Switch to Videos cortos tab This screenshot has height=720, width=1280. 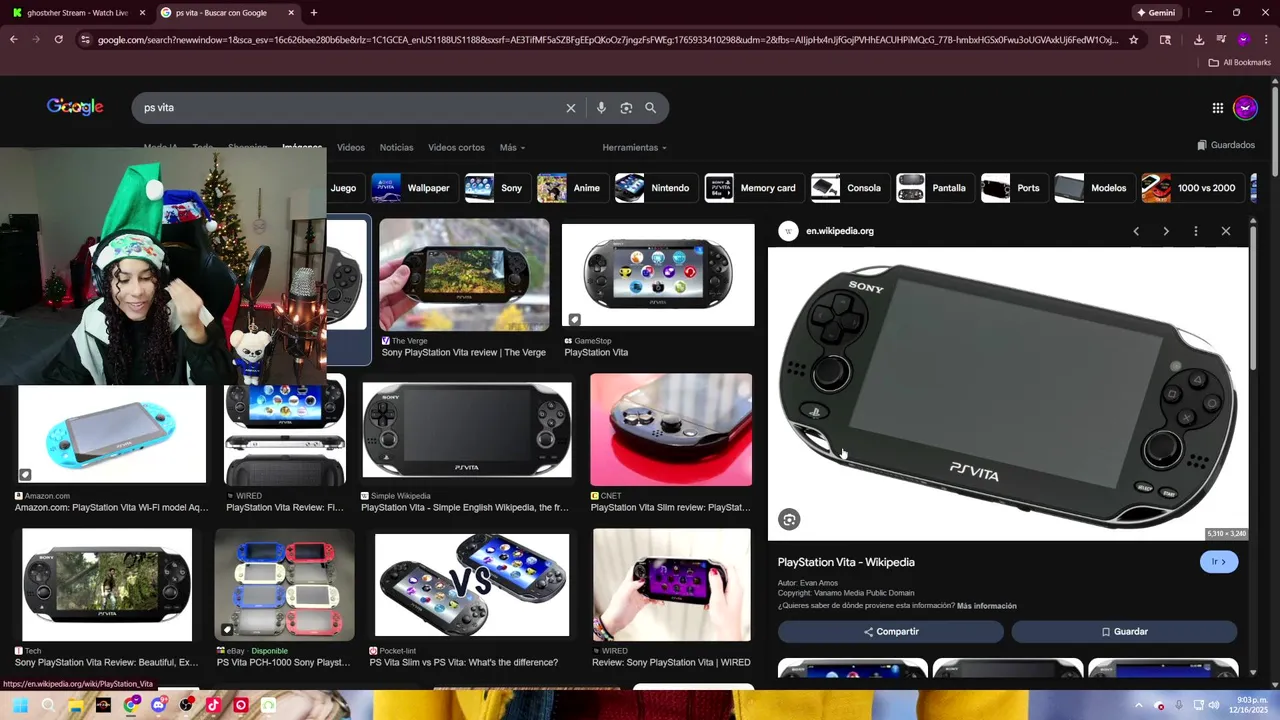pos(456,147)
